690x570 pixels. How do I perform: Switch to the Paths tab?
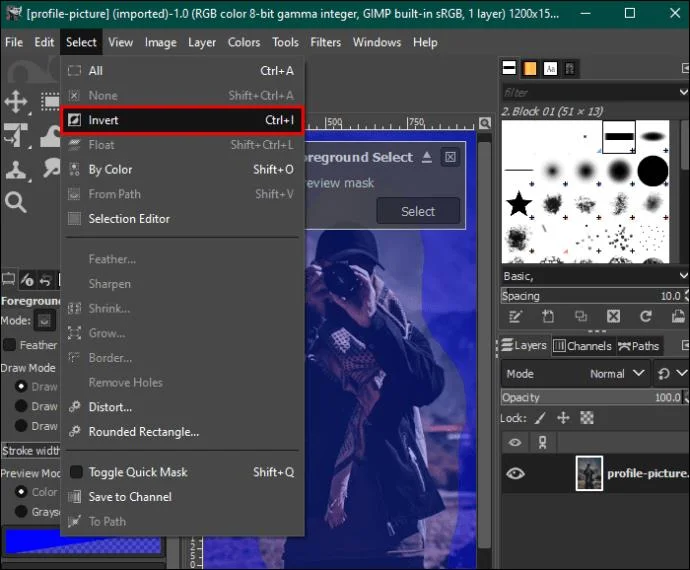639,346
